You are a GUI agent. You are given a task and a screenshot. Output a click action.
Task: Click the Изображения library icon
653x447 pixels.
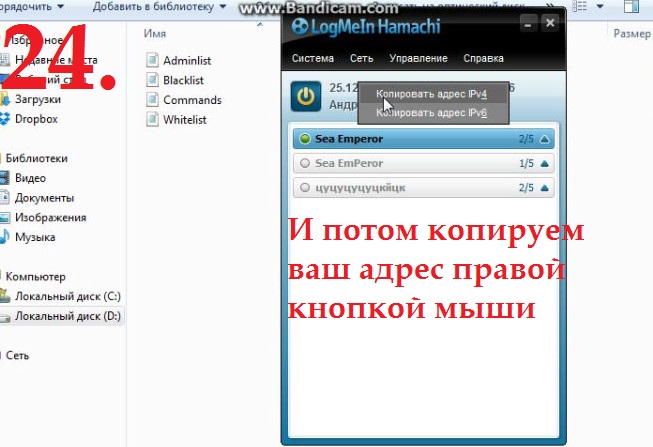pyautogui.click(x=5, y=217)
